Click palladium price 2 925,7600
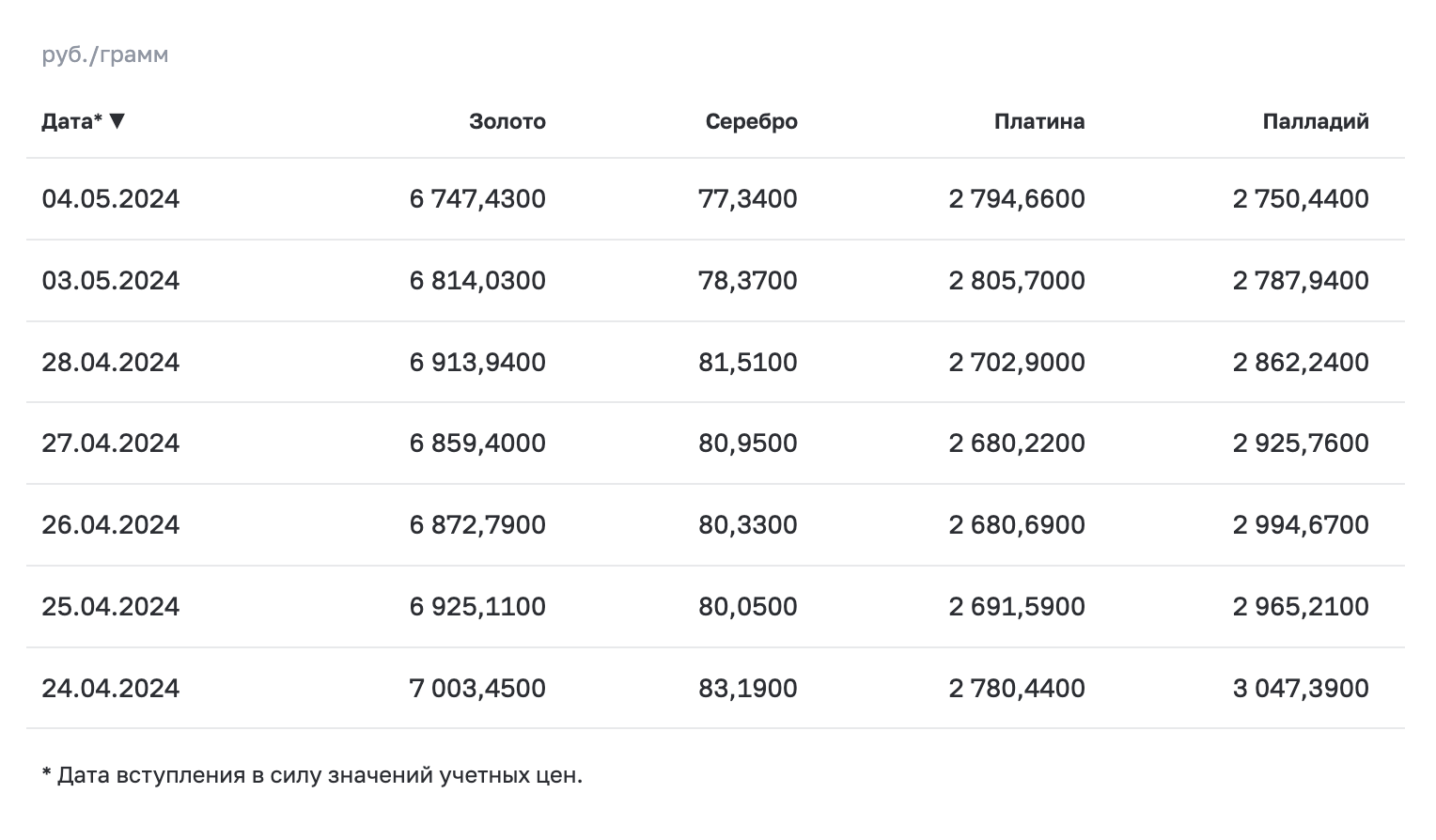1436x840 pixels. pyautogui.click(x=1301, y=443)
